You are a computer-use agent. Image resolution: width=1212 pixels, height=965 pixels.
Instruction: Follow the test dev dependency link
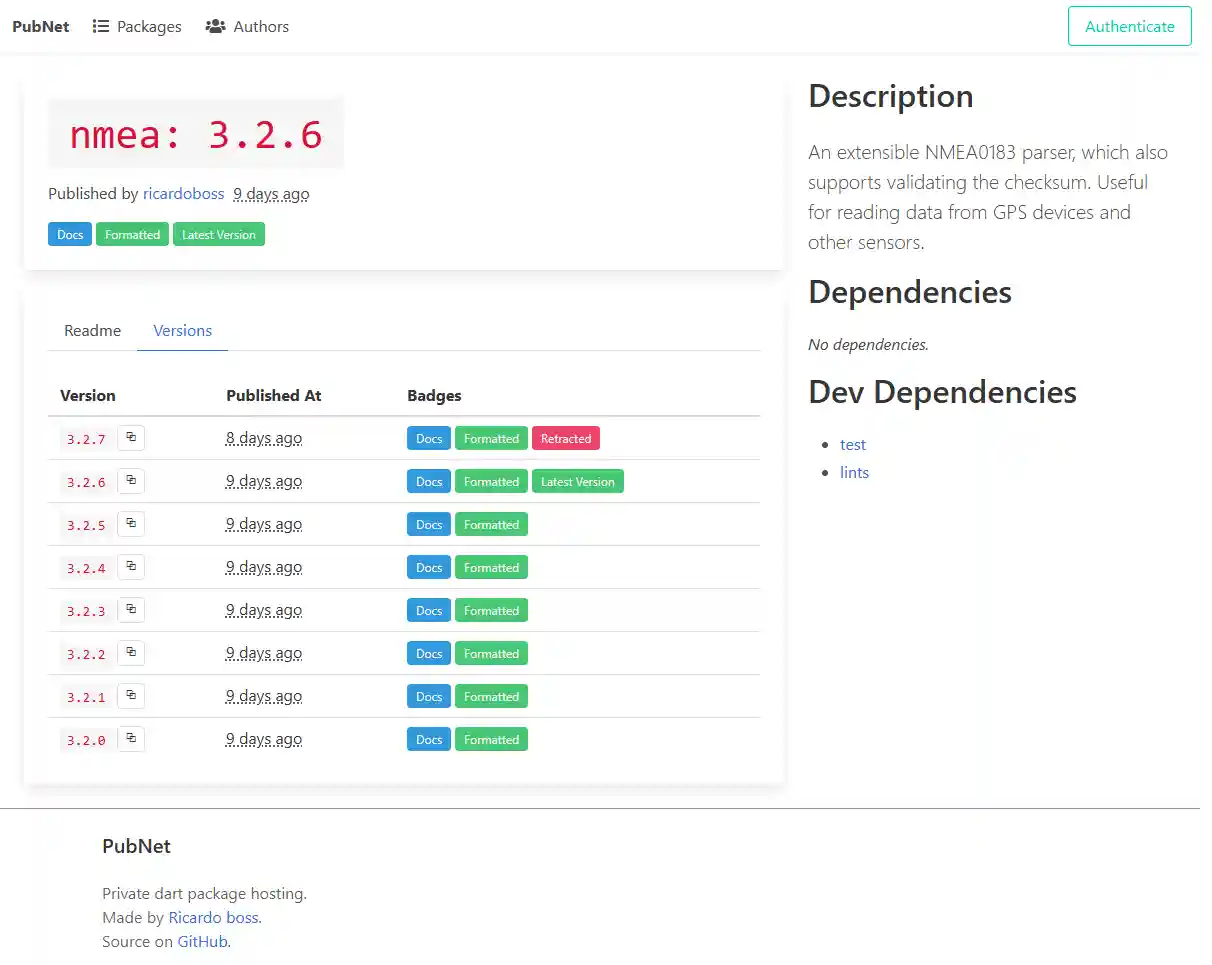pyautogui.click(x=853, y=444)
